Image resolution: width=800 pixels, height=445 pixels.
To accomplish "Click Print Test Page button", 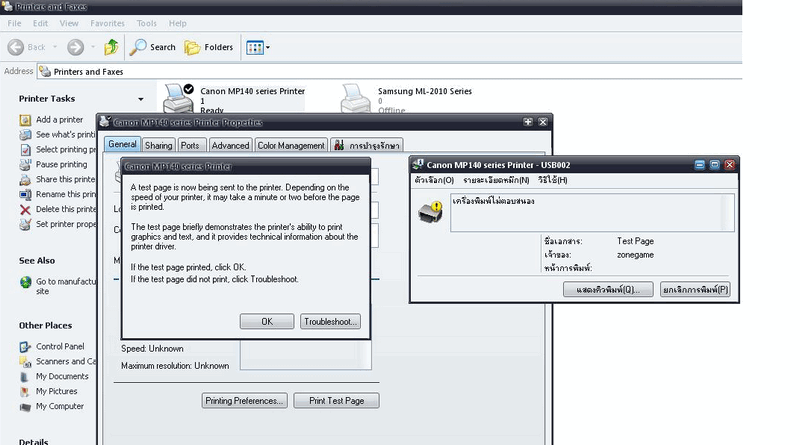I will point(336,401).
